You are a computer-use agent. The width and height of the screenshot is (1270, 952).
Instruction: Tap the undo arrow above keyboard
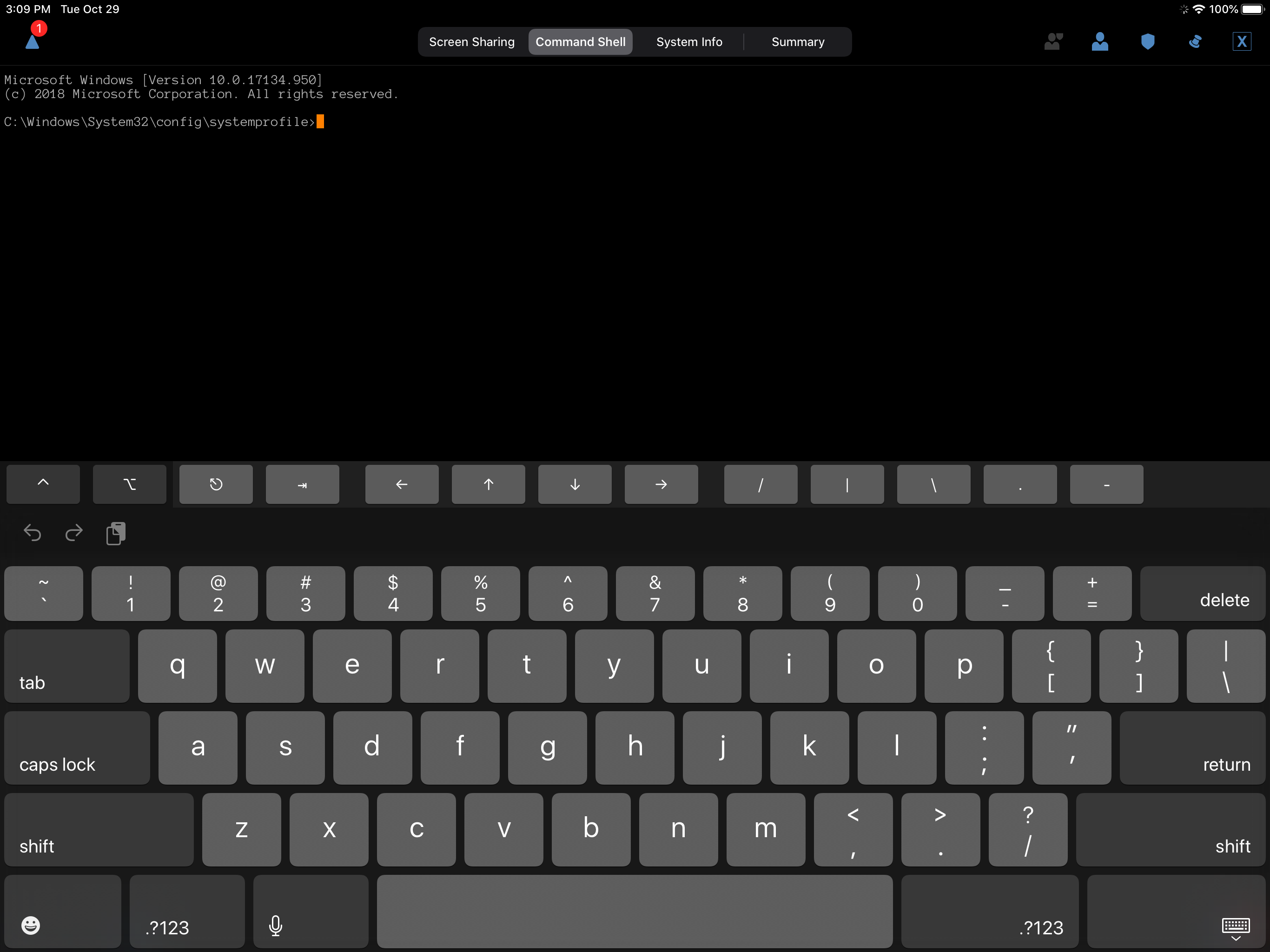click(33, 534)
